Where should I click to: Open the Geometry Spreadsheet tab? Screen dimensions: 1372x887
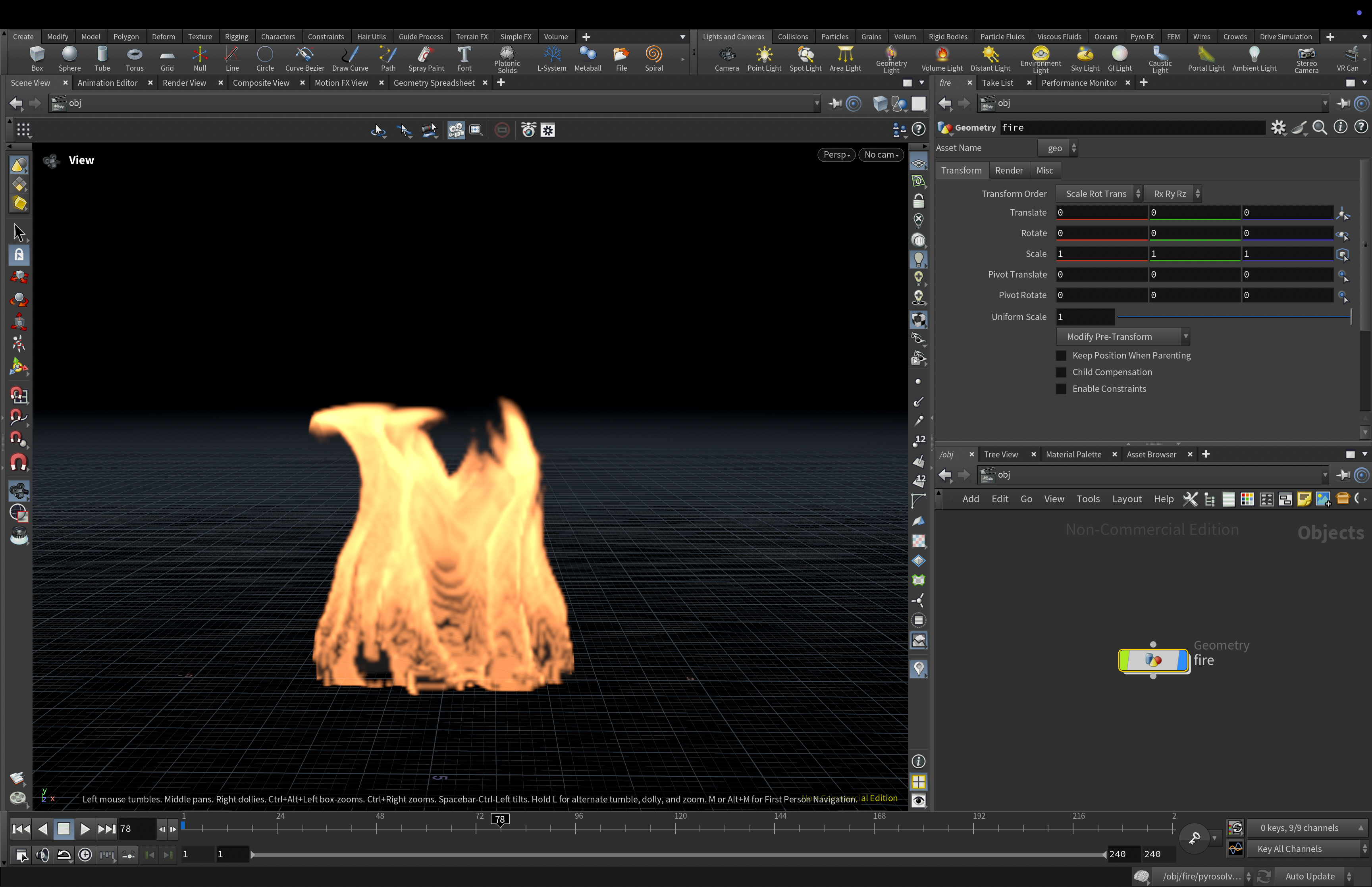(434, 83)
